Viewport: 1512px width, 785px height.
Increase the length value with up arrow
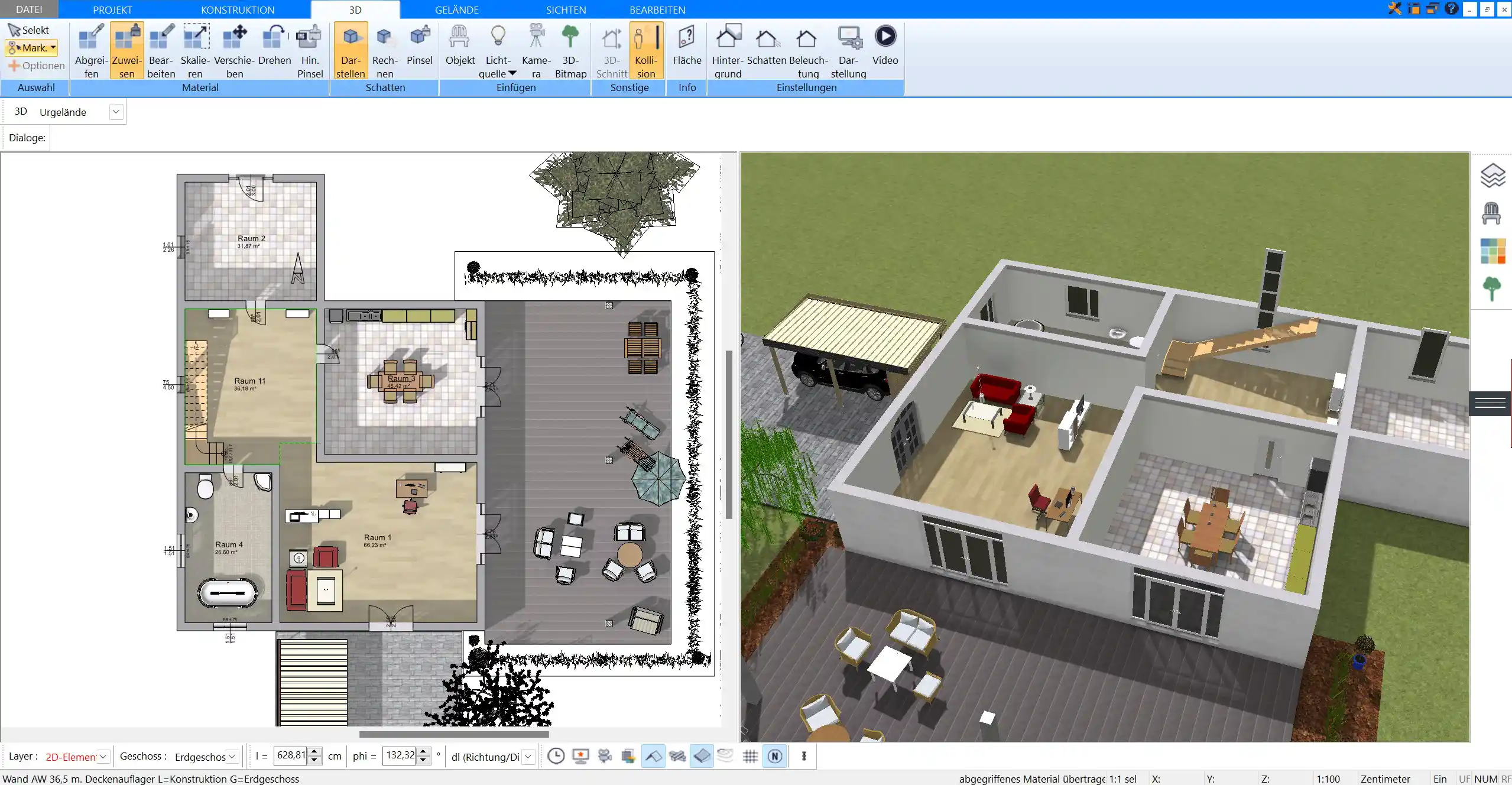pos(315,752)
